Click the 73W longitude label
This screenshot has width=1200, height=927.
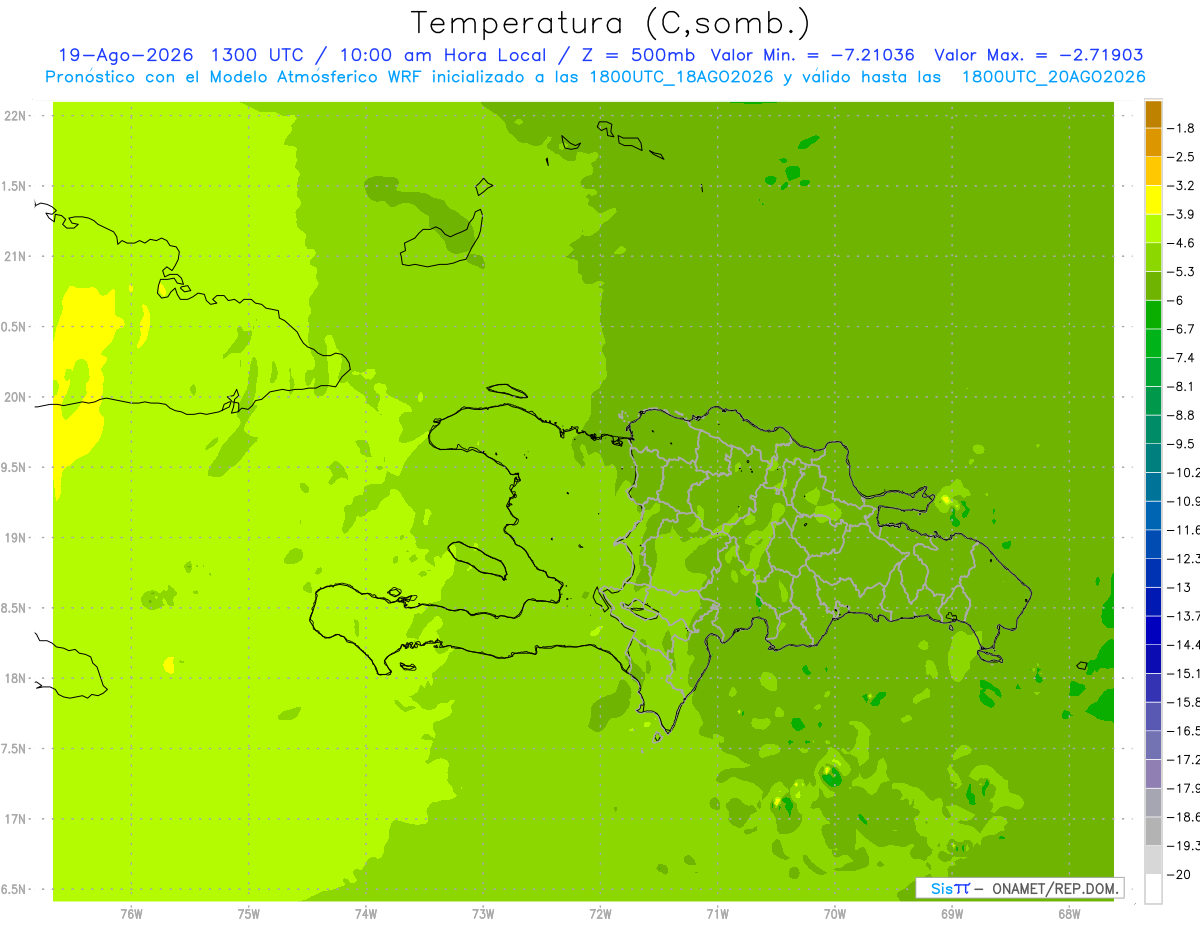(x=483, y=914)
